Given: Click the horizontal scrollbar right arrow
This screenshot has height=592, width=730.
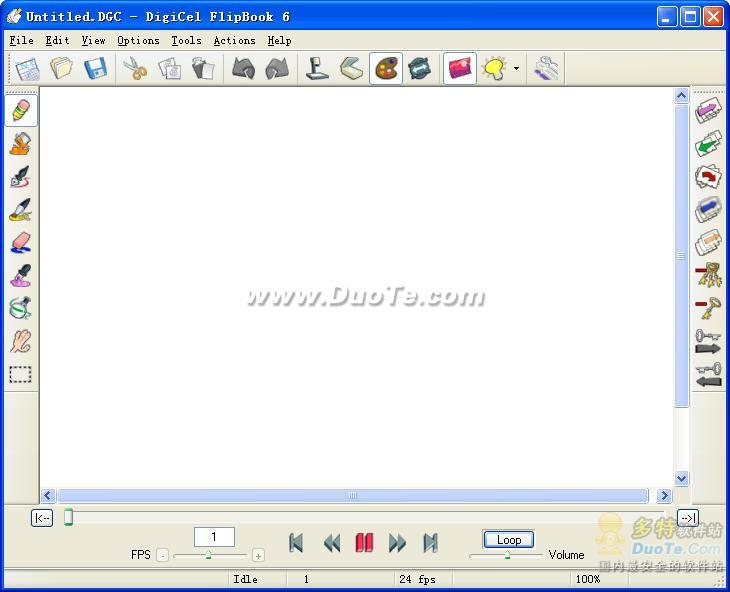Looking at the screenshot, I should [x=664, y=496].
